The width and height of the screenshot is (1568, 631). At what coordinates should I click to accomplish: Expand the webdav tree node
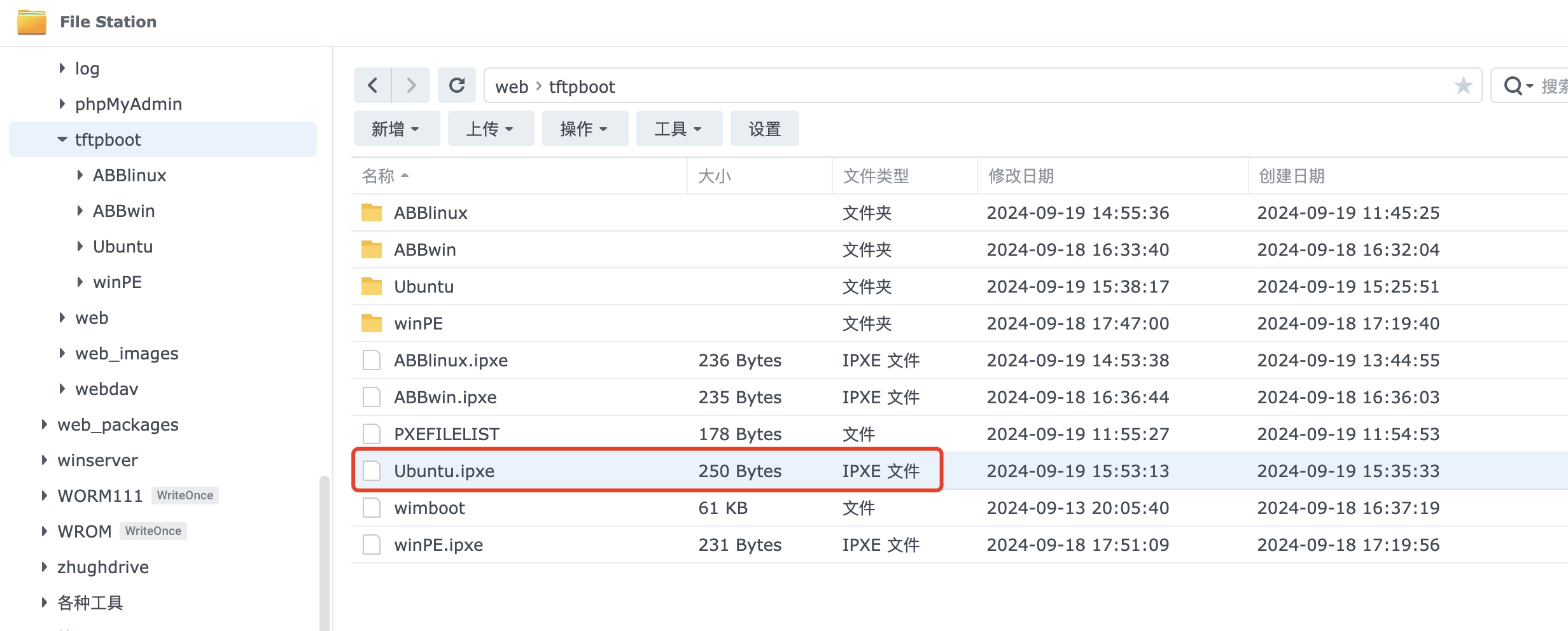pyautogui.click(x=62, y=388)
